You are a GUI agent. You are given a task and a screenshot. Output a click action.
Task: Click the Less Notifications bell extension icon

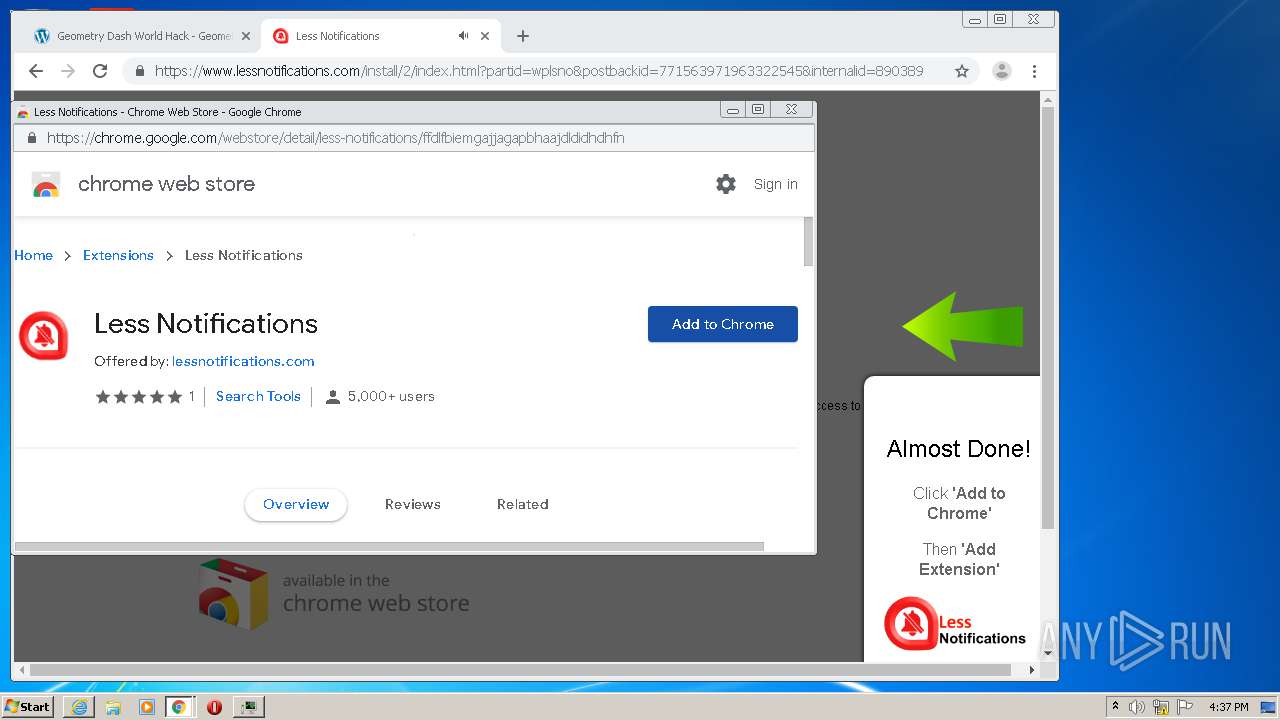[x=44, y=336]
